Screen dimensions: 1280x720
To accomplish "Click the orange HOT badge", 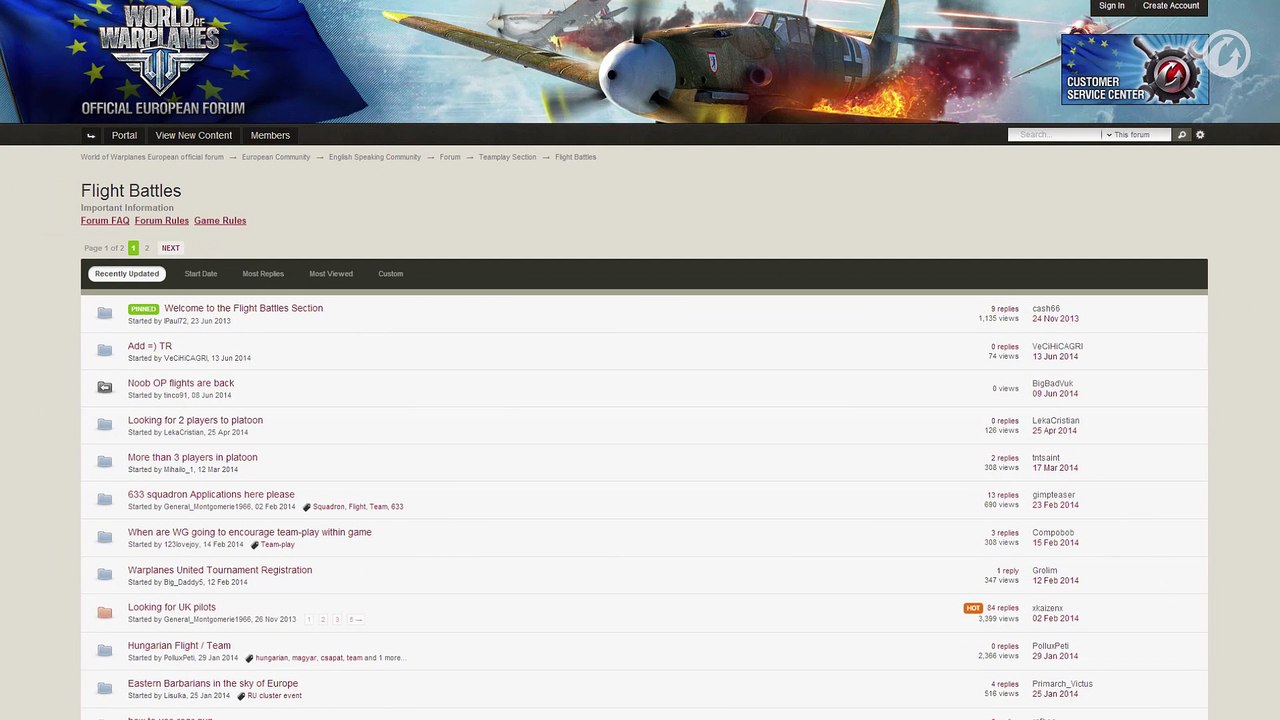I will [x=973, y=608].
